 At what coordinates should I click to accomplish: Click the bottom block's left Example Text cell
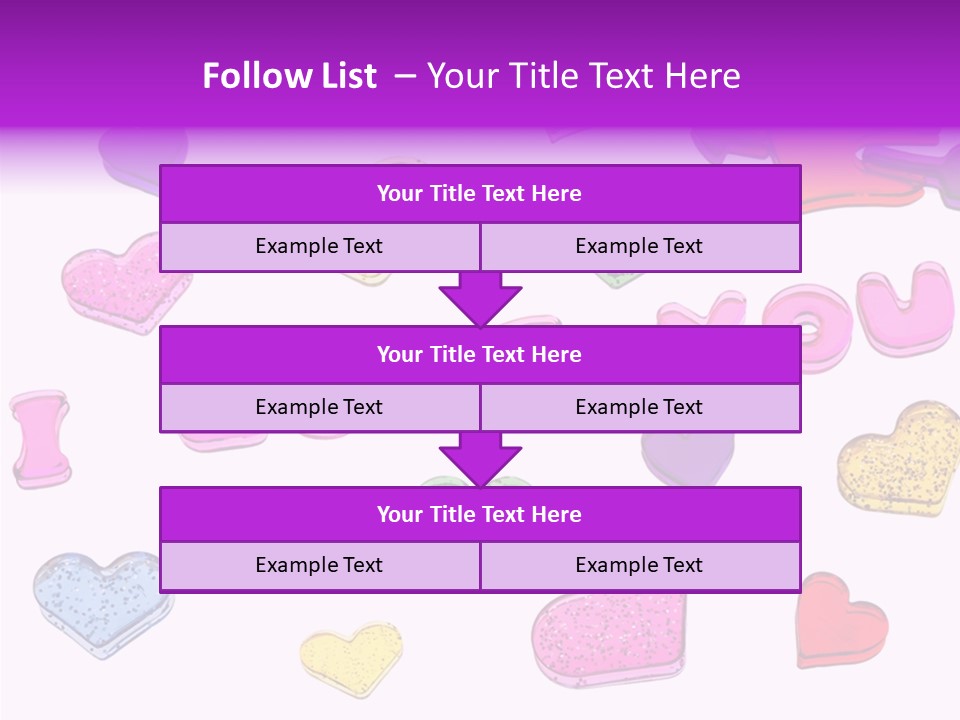[x=320, y=566]
